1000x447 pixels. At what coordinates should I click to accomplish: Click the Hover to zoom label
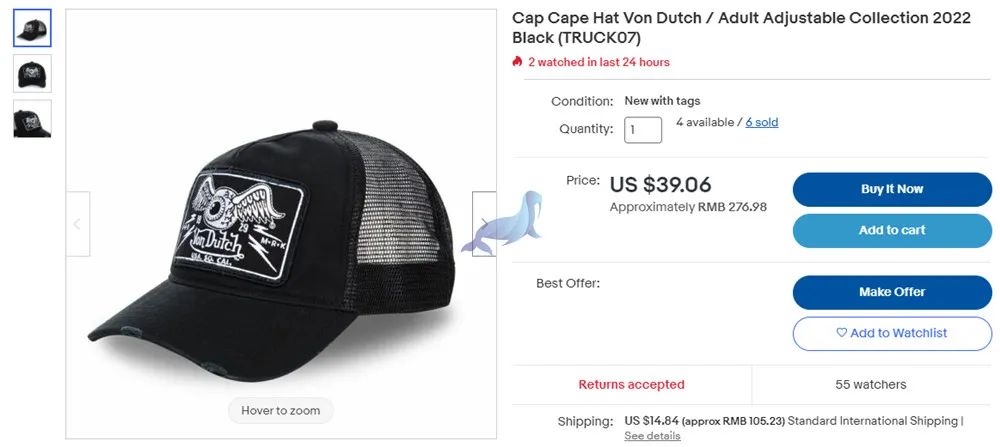click(x=280, y=410)
